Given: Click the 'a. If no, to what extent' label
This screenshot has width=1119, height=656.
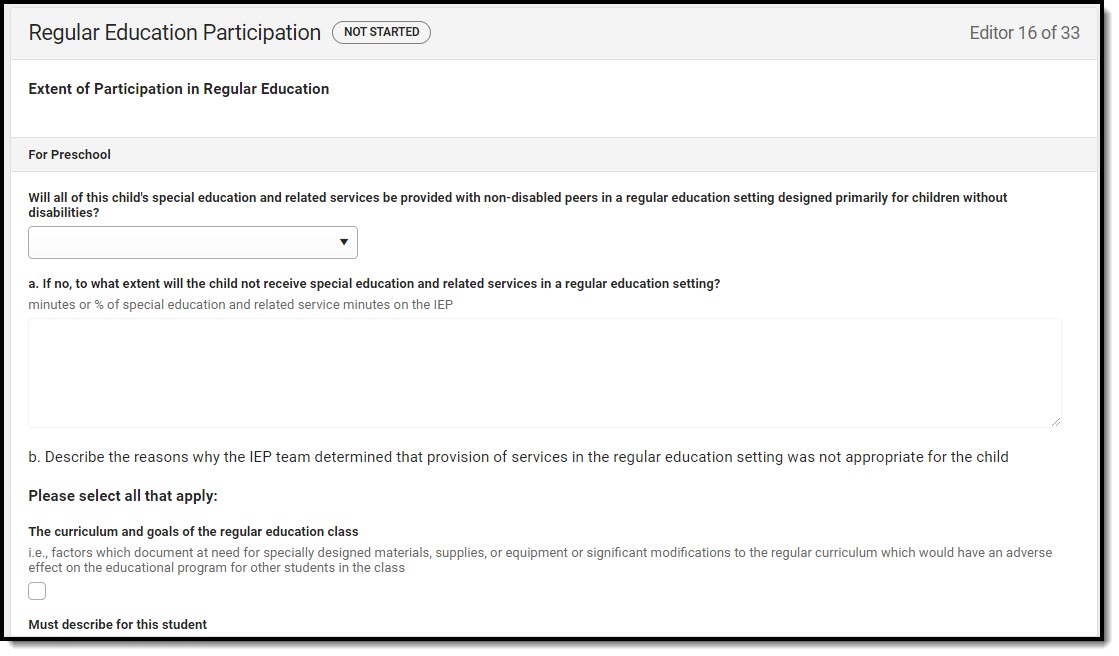Looking at the screenshot, I should (374, 284).
